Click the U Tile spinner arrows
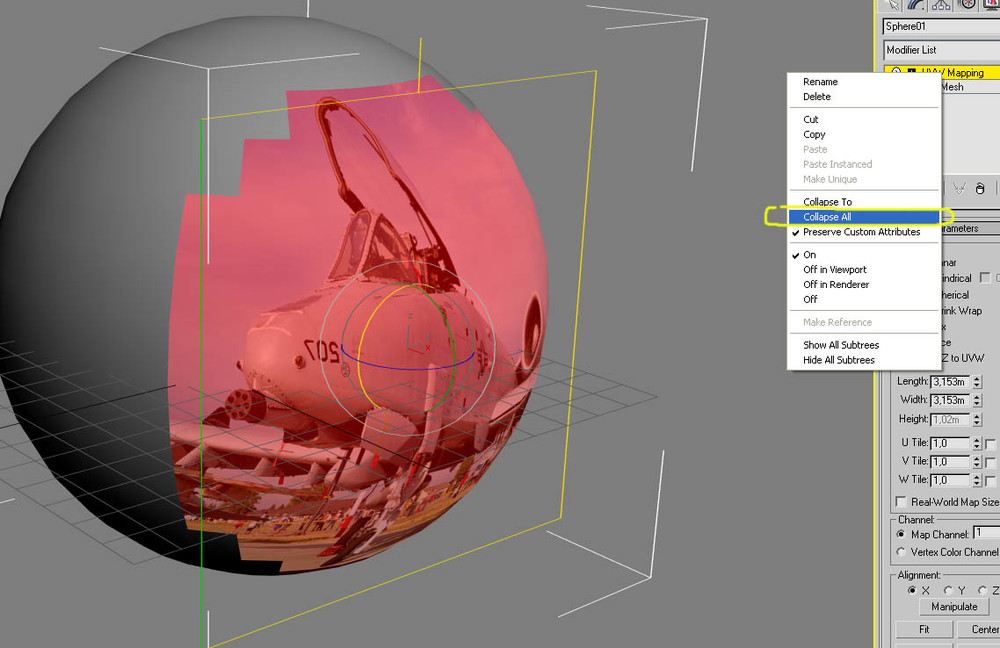The width and height of the screenshot is (1000, 648). (976, 443)
